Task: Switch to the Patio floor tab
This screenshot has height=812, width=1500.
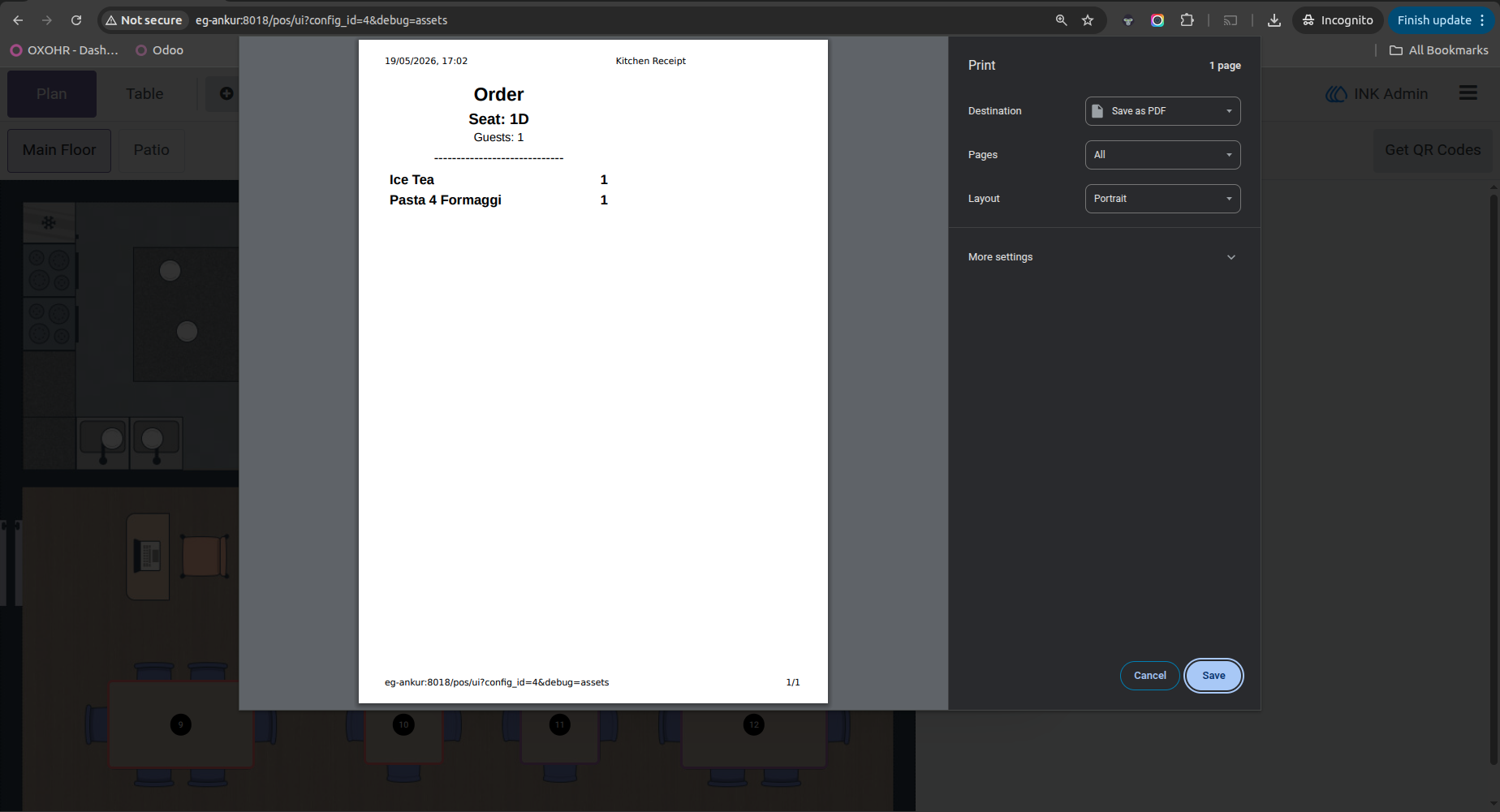Action: pyautogui.click(x=151, y=150)
